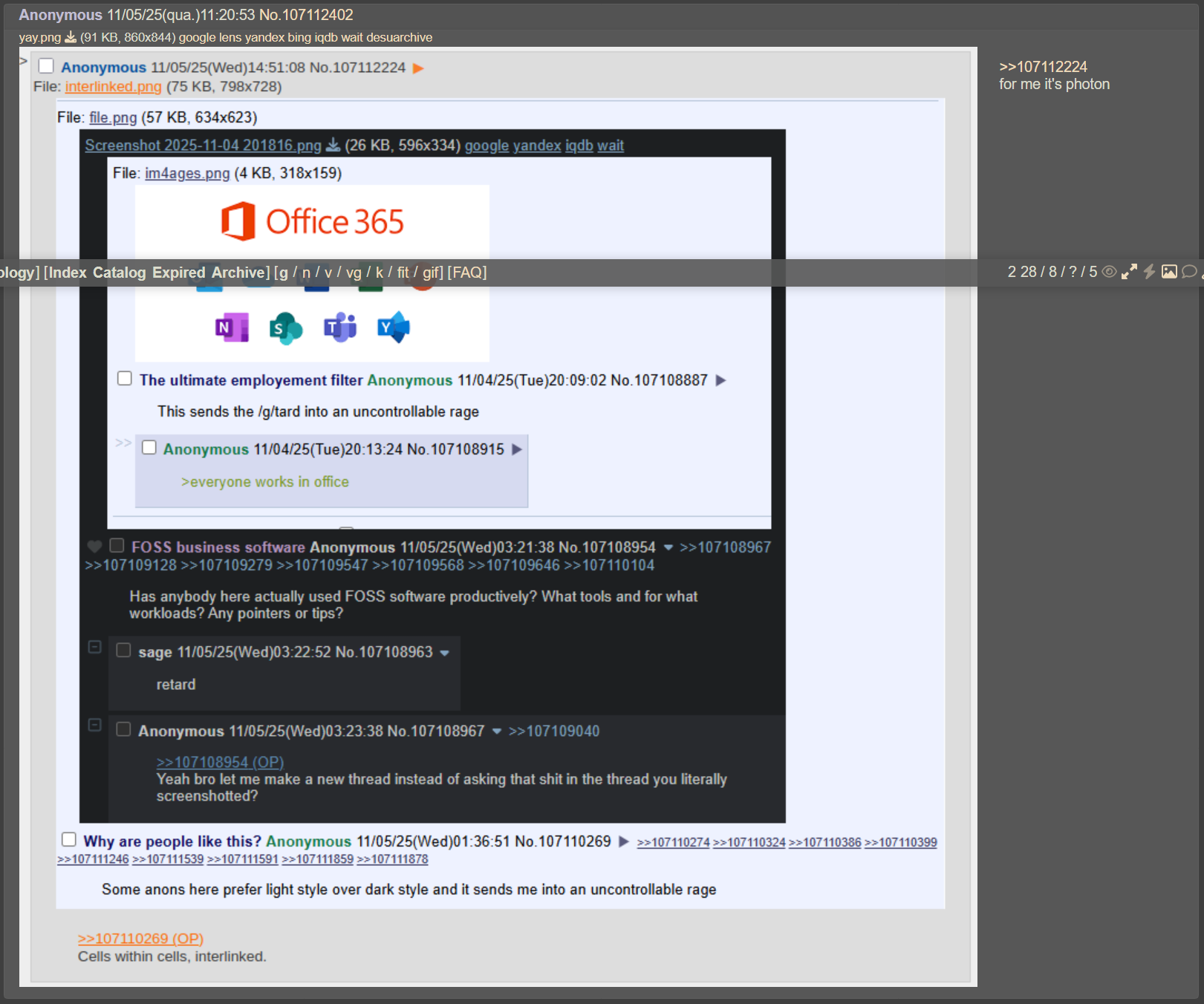Switch to the vg board in the header
The width and height of the screenshot is (1204, 1004).
pos(354,273)
